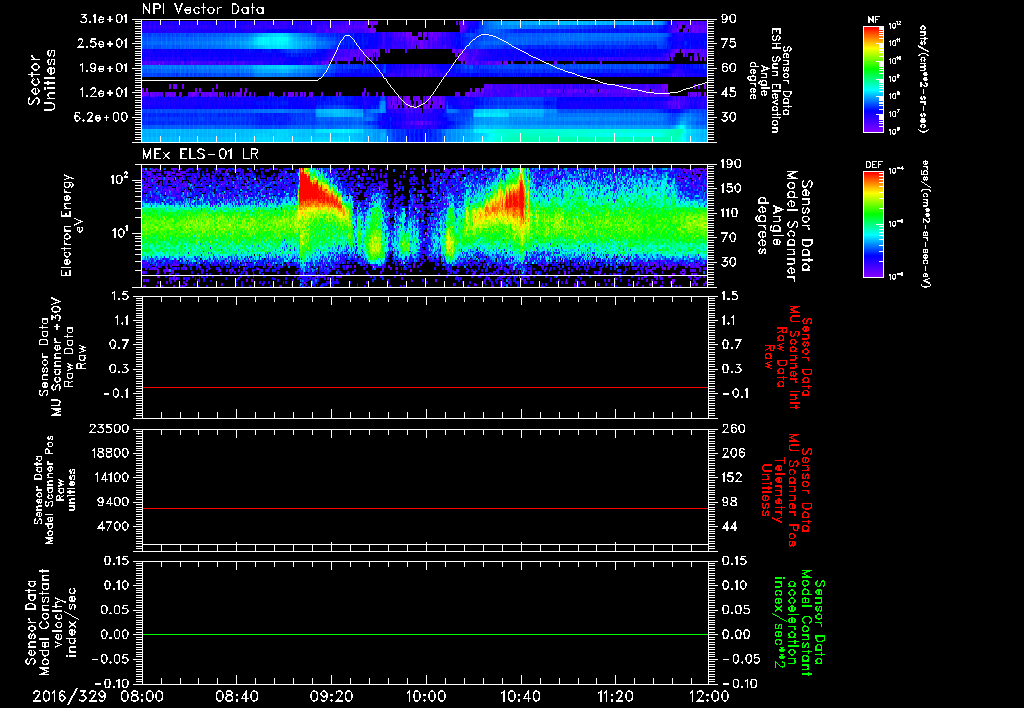The width and height of the screenshot is (1024, 708).
Task: Click the '75' degree tick on the NPI panel
Action: click(x=728, y=43)
